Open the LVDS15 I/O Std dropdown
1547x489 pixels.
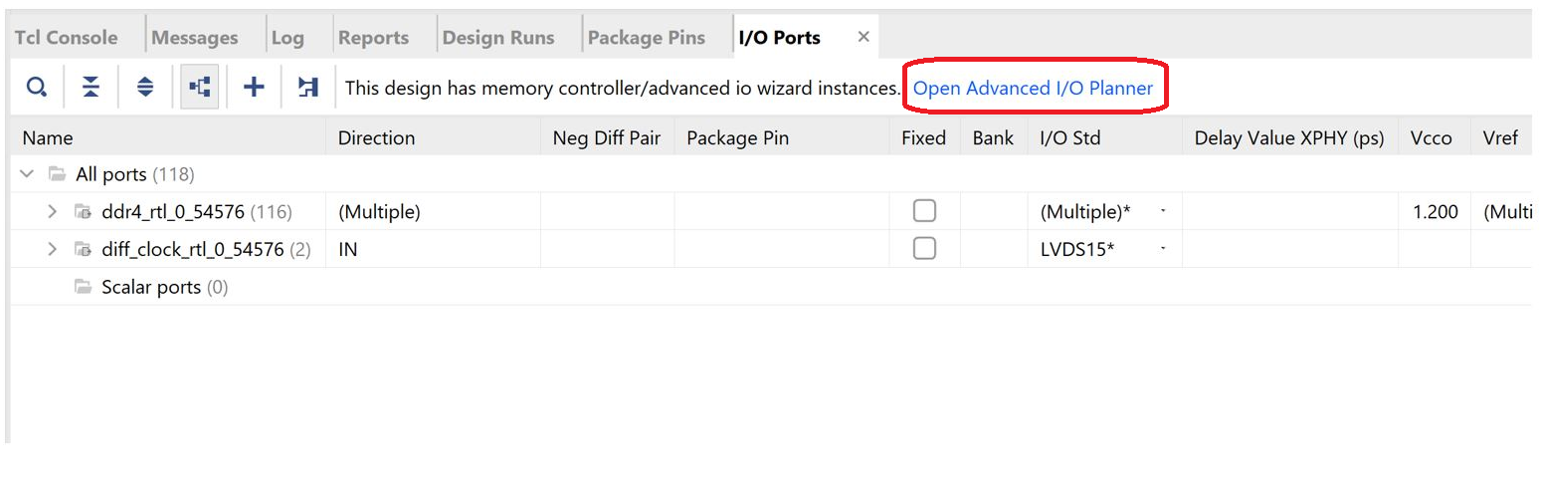(x=1162, y=250)
